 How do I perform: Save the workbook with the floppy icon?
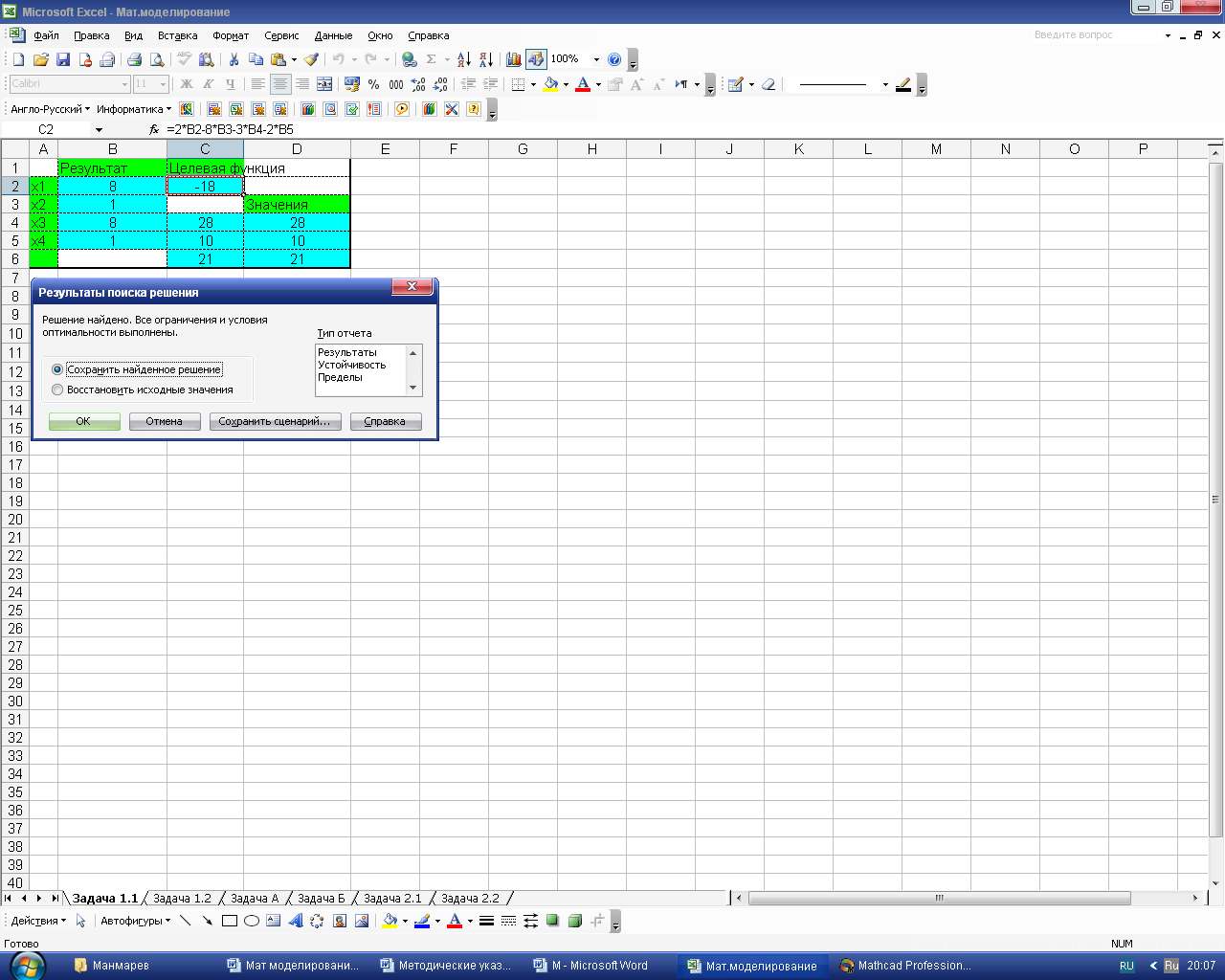coord(63,59)
